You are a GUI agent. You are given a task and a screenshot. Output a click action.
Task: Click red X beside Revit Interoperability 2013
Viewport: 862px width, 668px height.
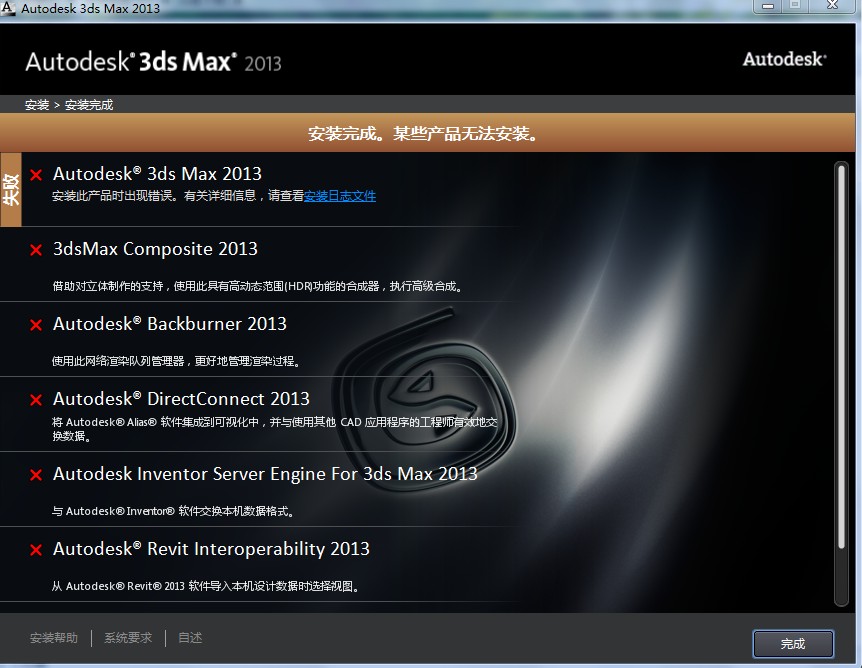coord(36,550)
